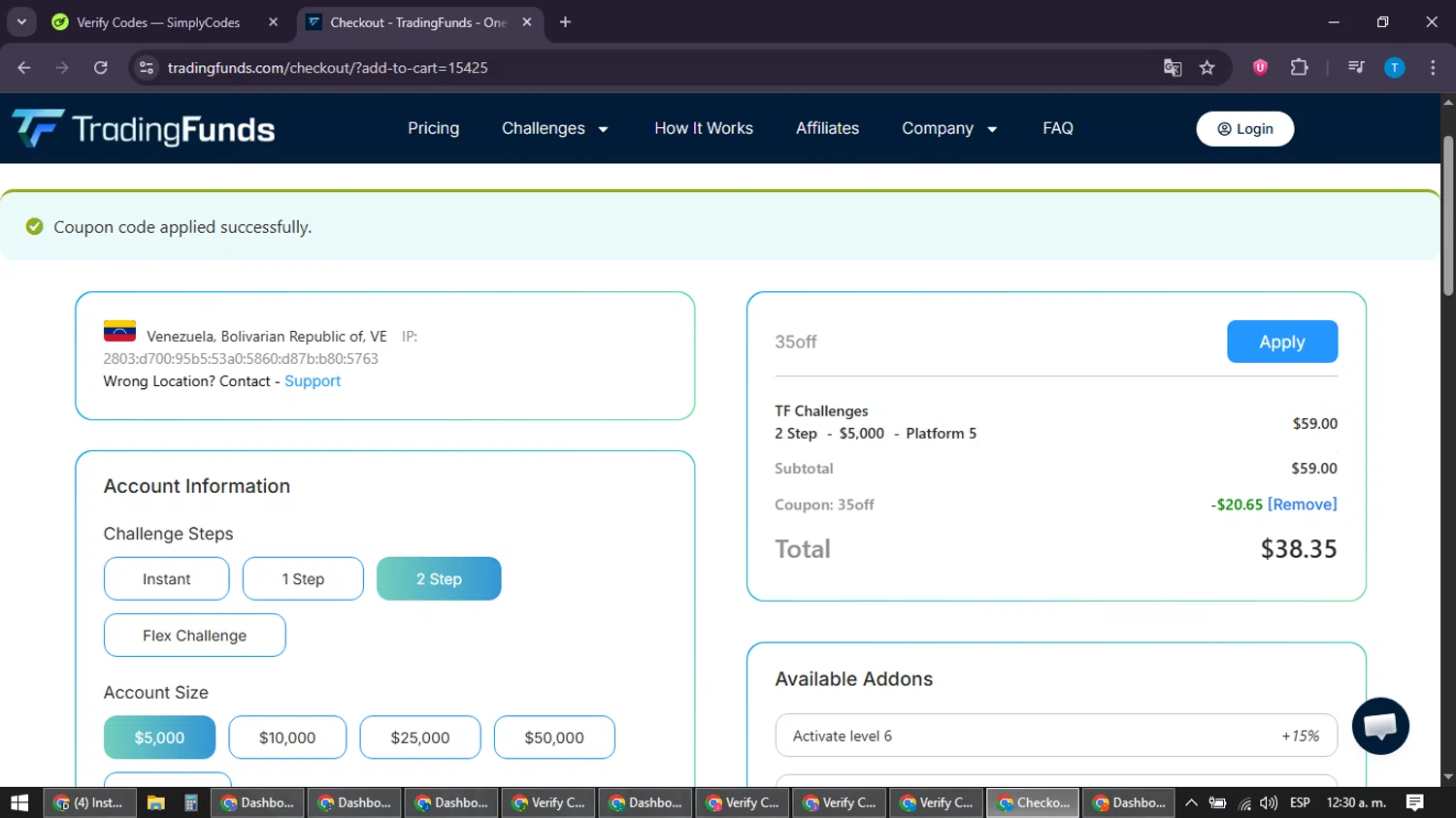Click the Google Translate icon
The height and width of the screenshot is (818, 1456).
pos(1173,68)
